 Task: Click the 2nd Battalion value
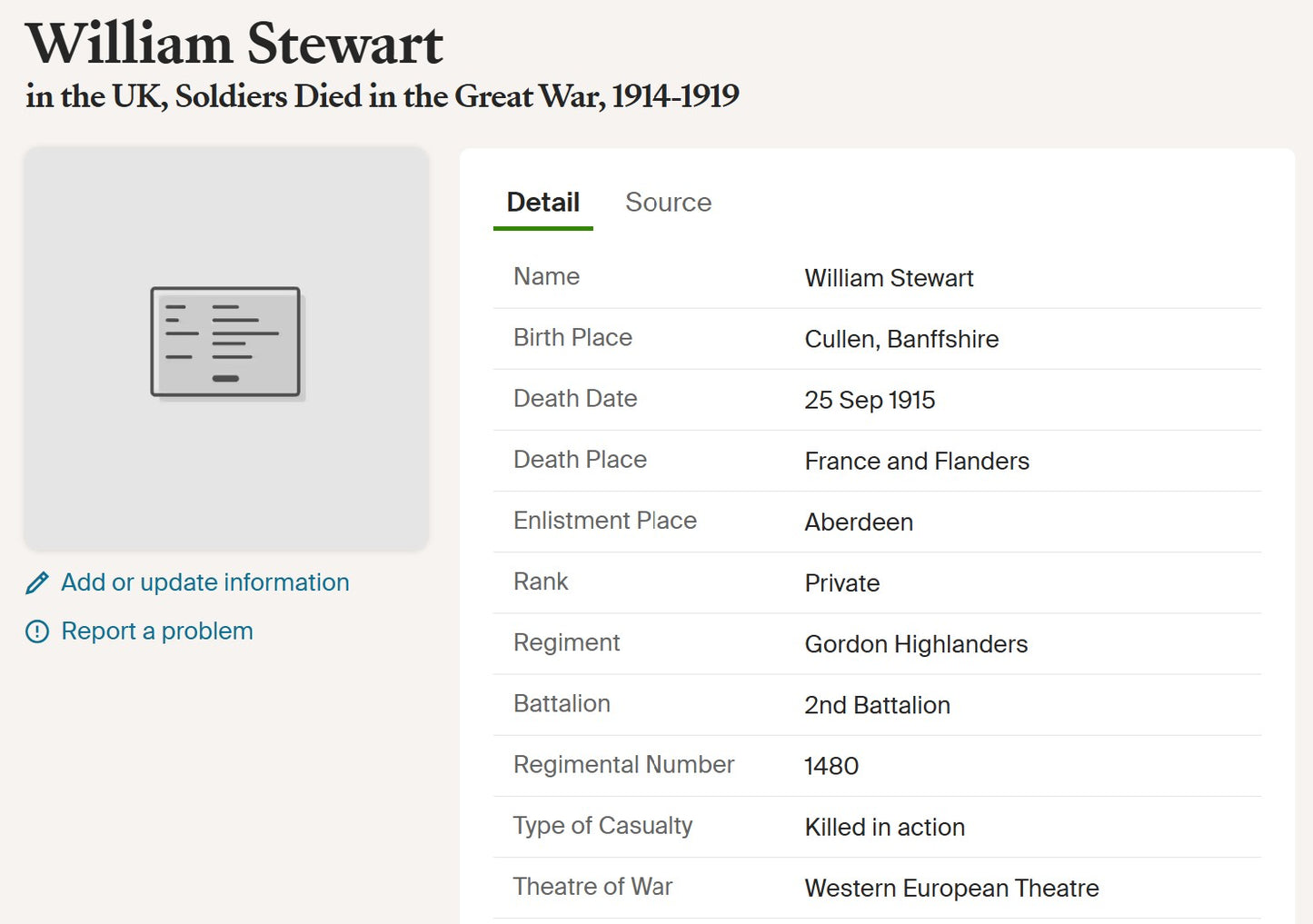click(877, 705)
